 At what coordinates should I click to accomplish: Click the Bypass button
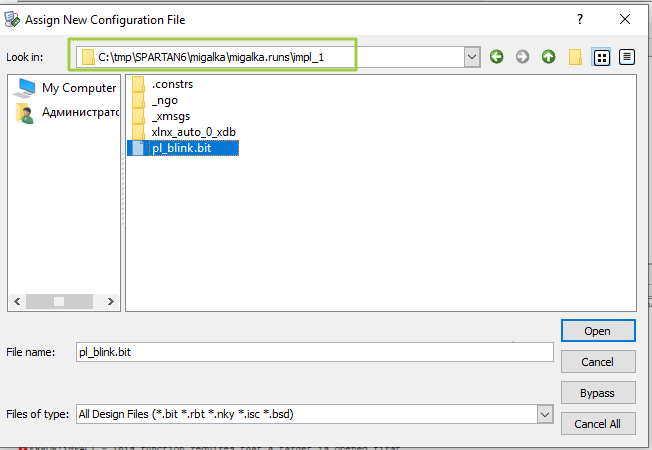coord(598,393)
